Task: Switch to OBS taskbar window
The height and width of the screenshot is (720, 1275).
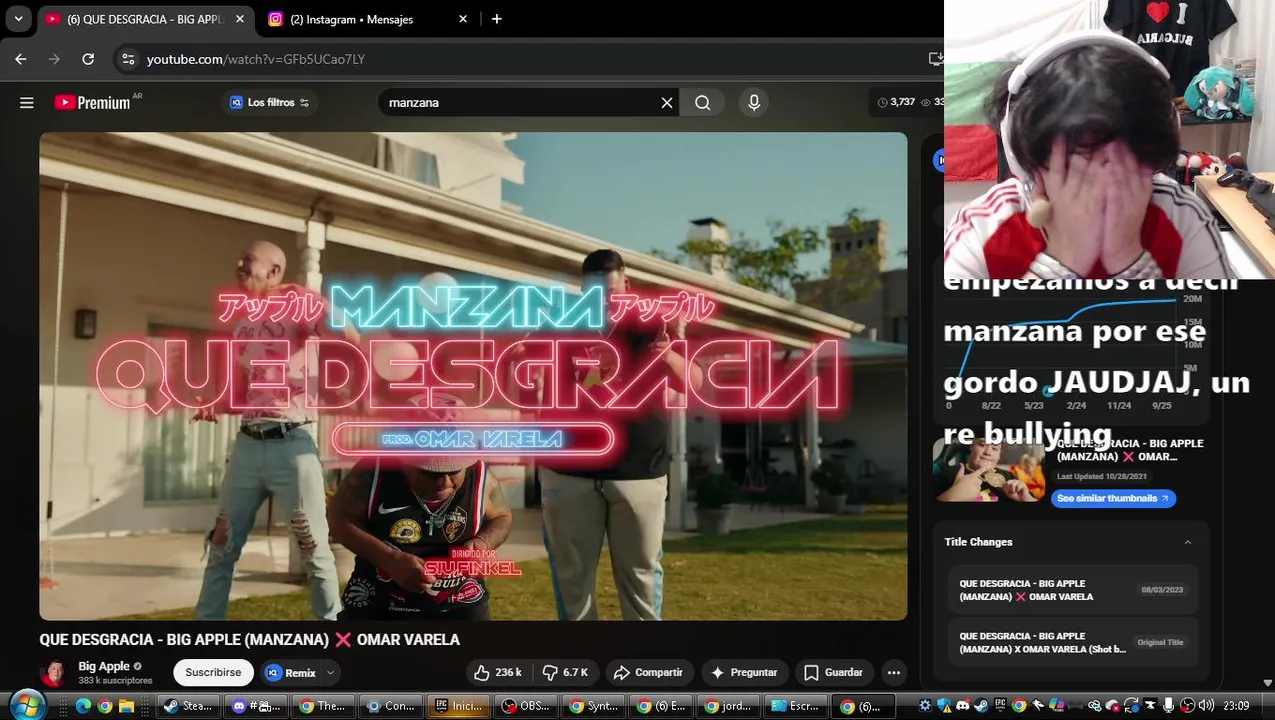Action: [x=526, y=706]
